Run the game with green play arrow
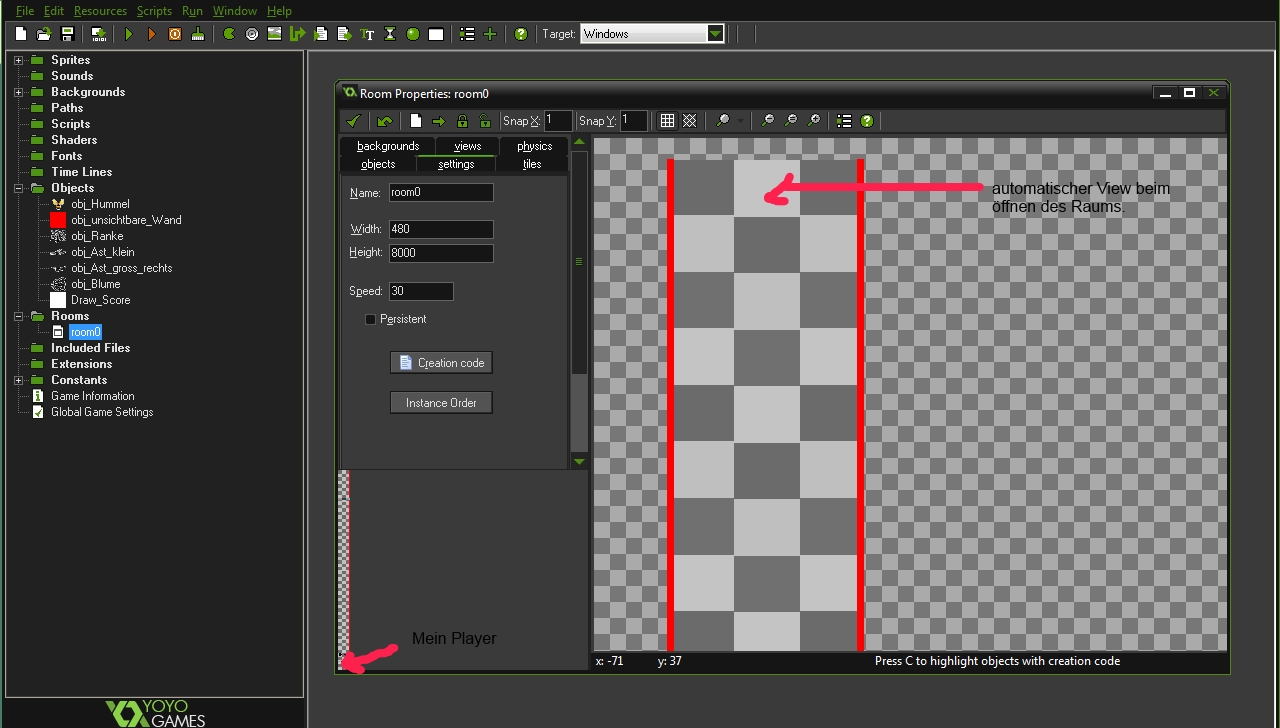Viewport: 1280px width, 728px height. point(128,34)
